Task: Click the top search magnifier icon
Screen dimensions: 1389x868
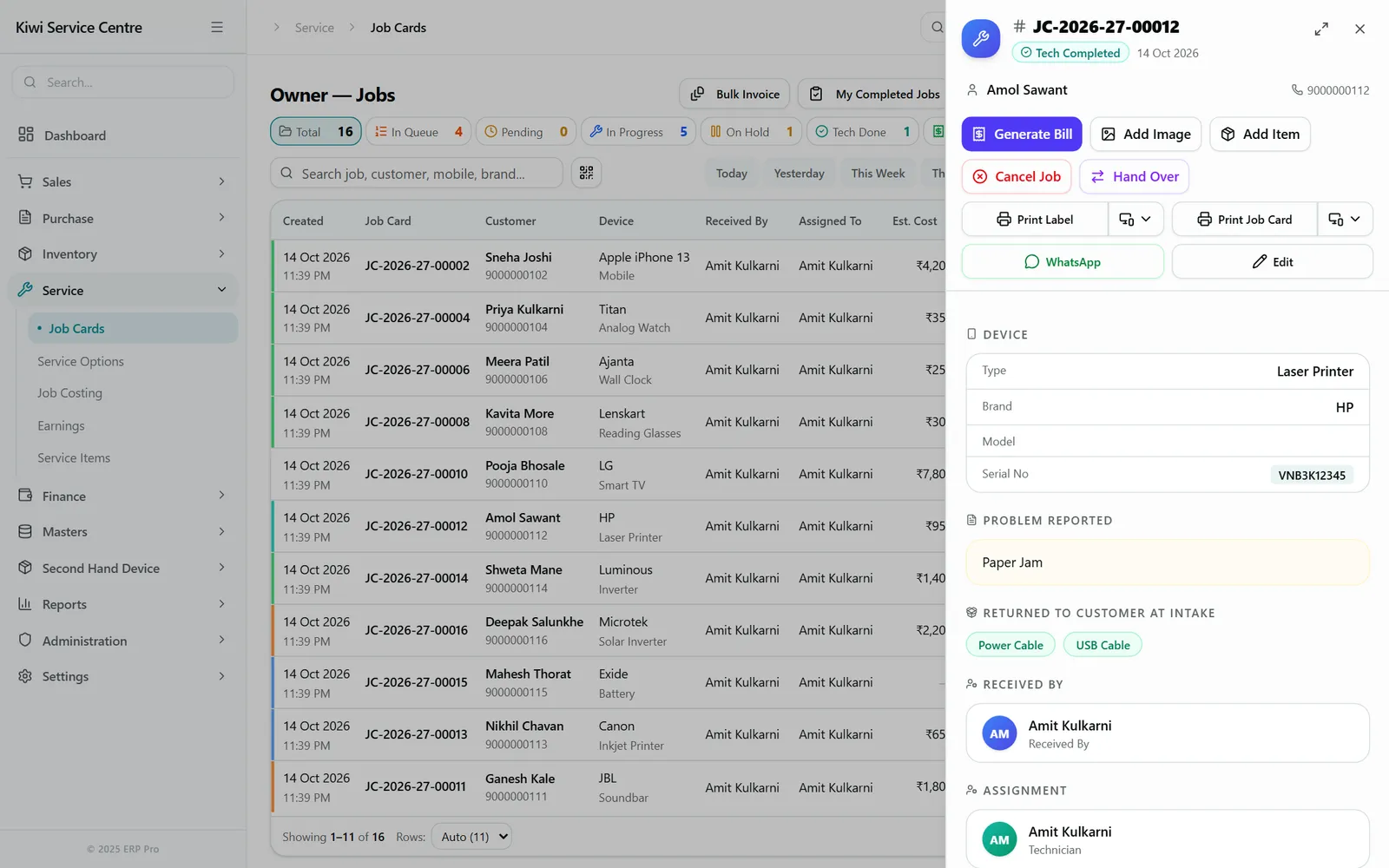Action: pyautogui.click(x=937, y=28)
